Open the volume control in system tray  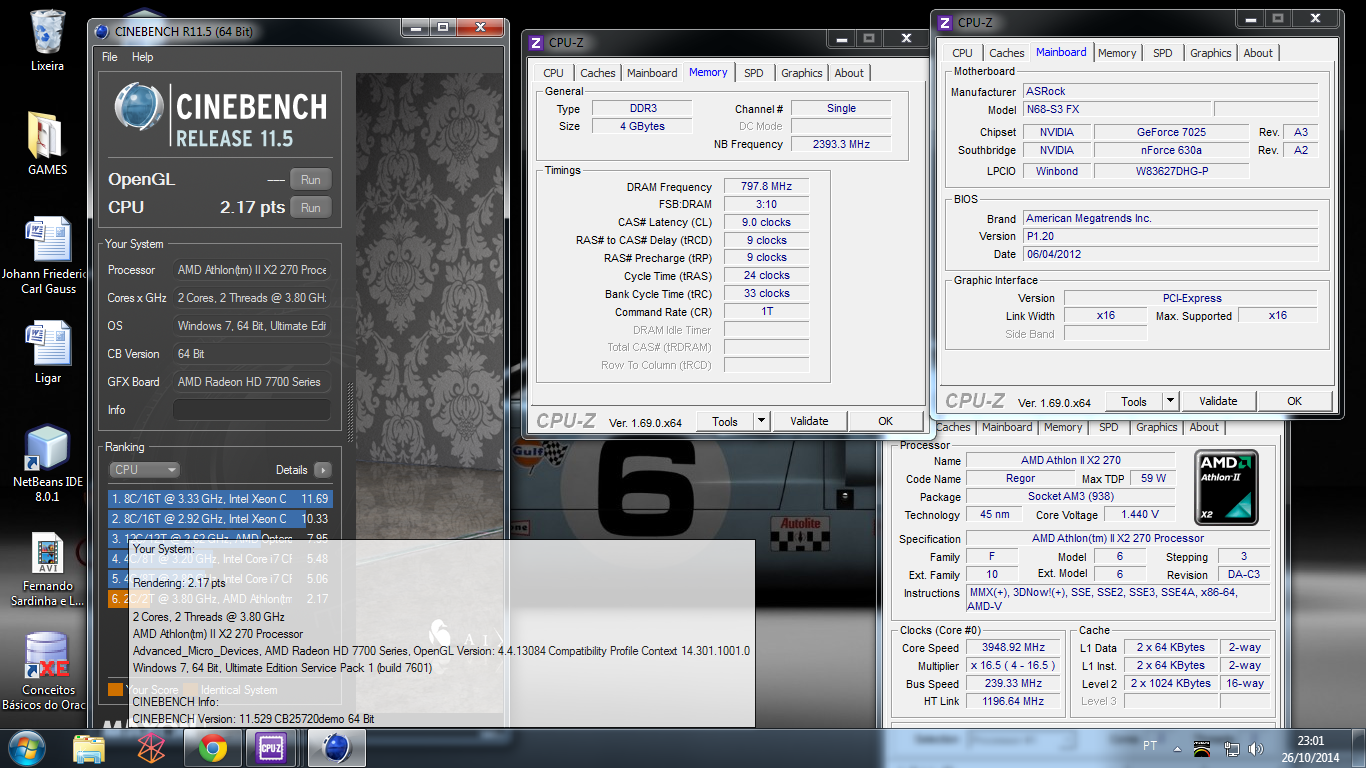point(1257,748)
